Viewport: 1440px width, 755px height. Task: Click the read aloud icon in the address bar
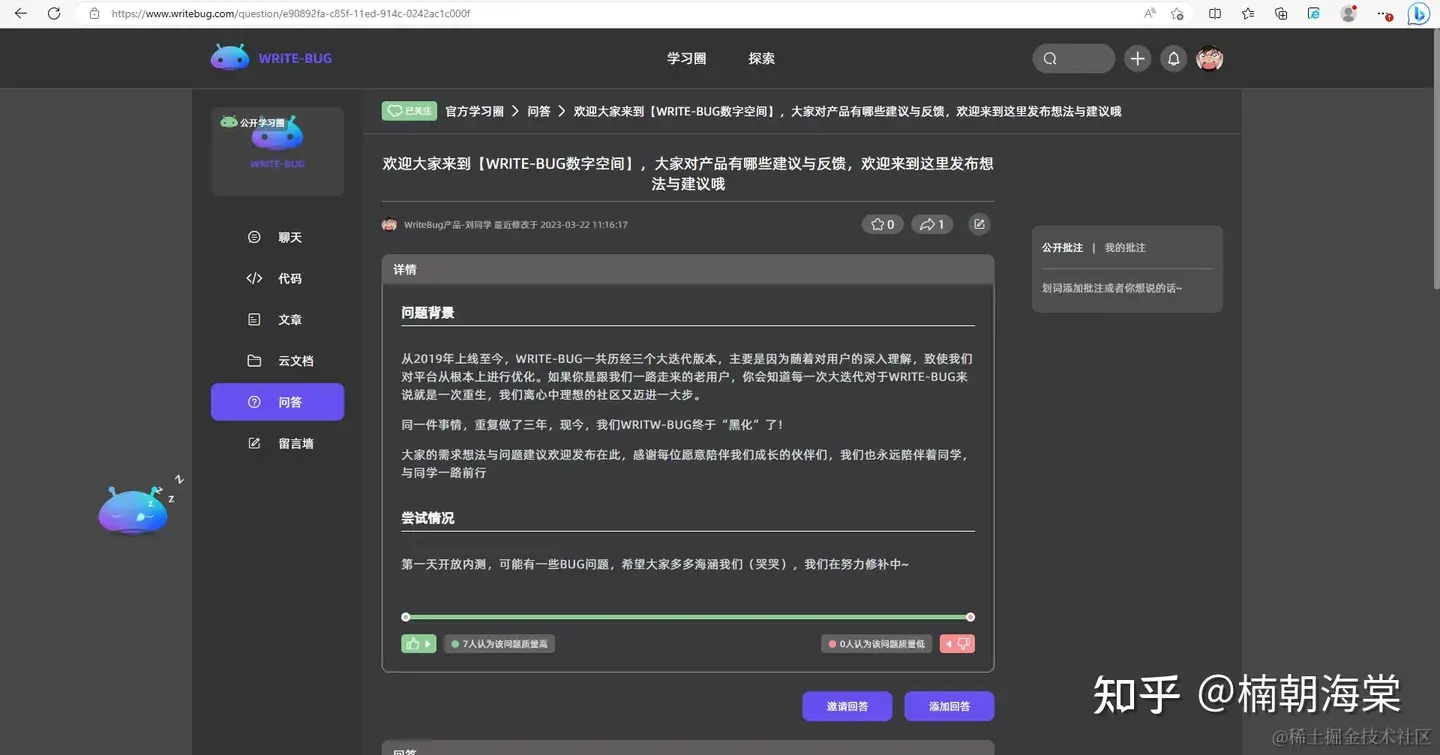[1150, 14]
